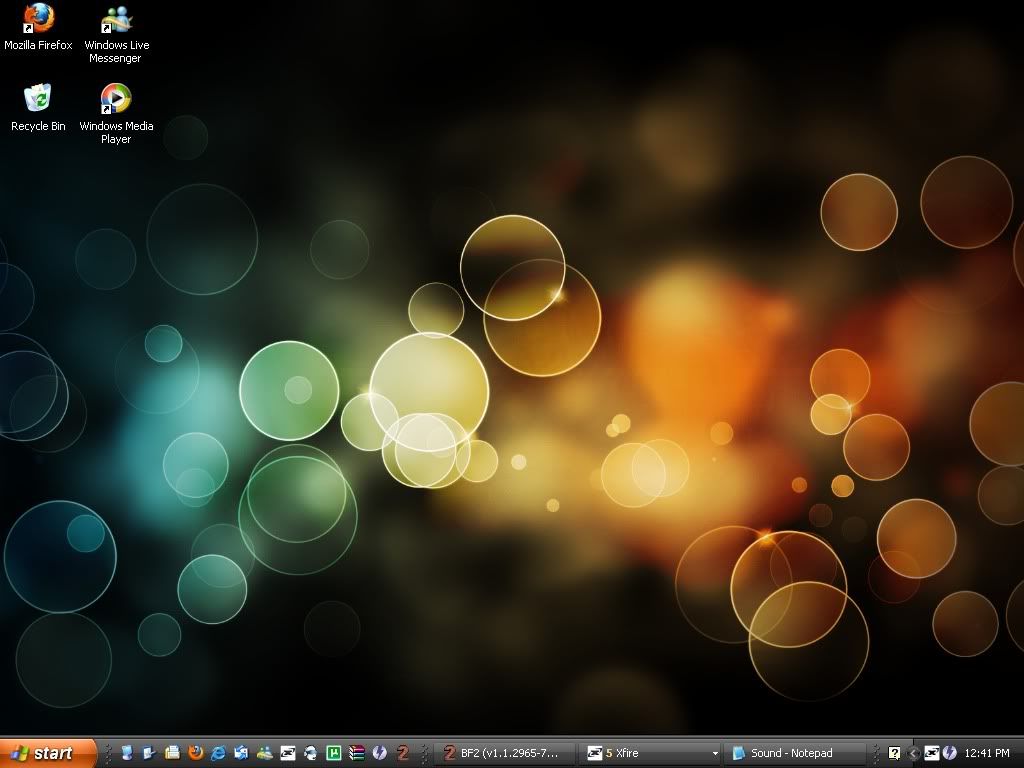Launch Internet Explorer from the quick launch bar

pos(218,753)
